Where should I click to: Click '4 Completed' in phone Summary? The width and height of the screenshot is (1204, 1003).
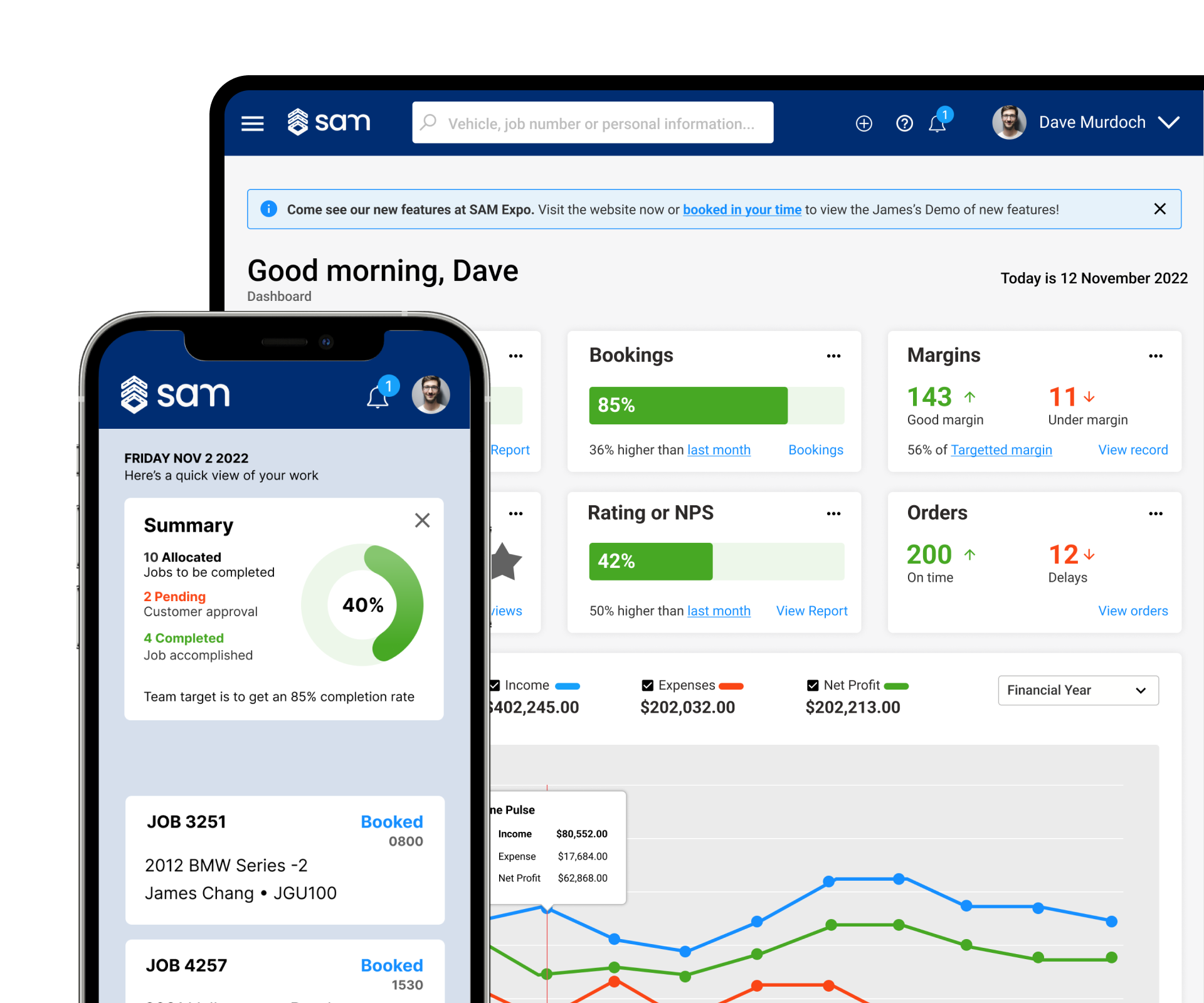(x=184, y=638)
